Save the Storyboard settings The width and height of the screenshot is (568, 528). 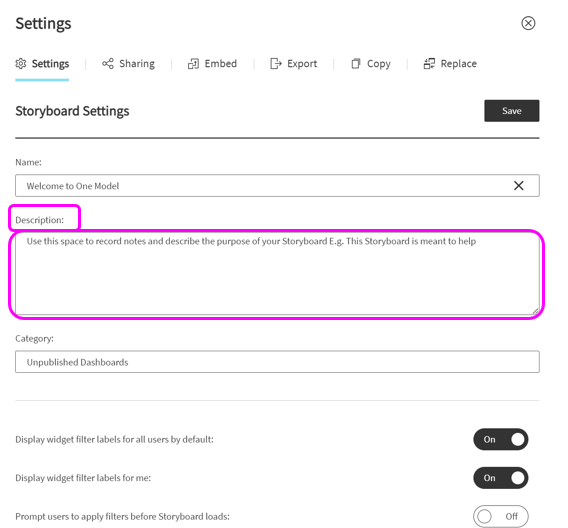511,111
